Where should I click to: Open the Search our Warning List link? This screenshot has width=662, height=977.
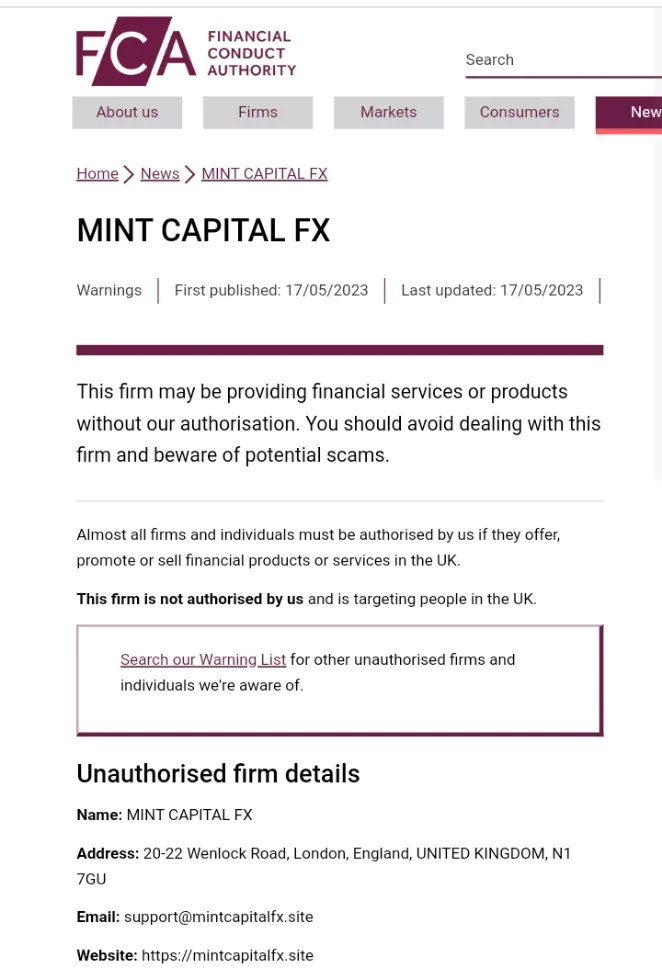[x=203, y=659]
